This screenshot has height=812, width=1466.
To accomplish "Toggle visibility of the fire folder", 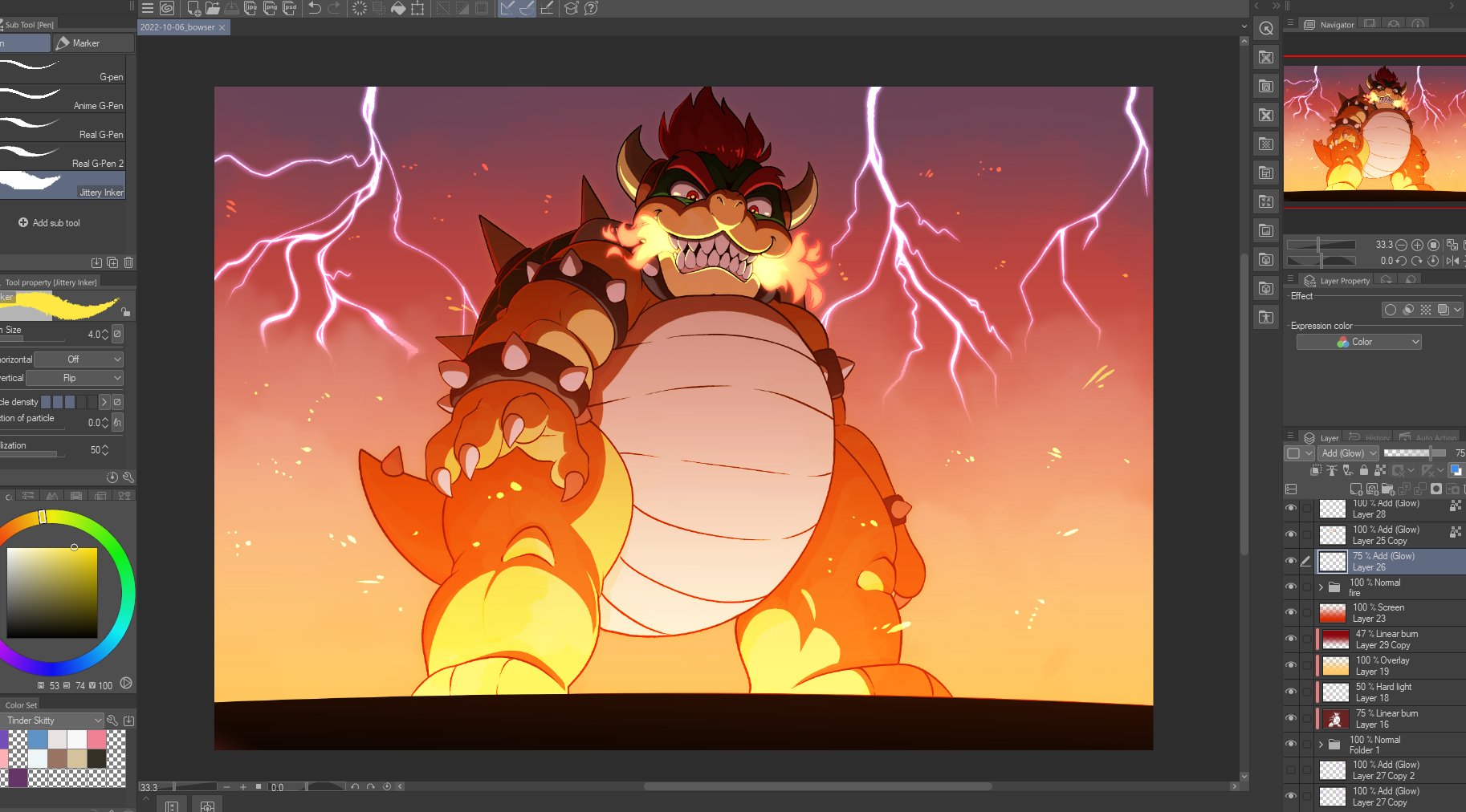I will [x=1291, y=587].
